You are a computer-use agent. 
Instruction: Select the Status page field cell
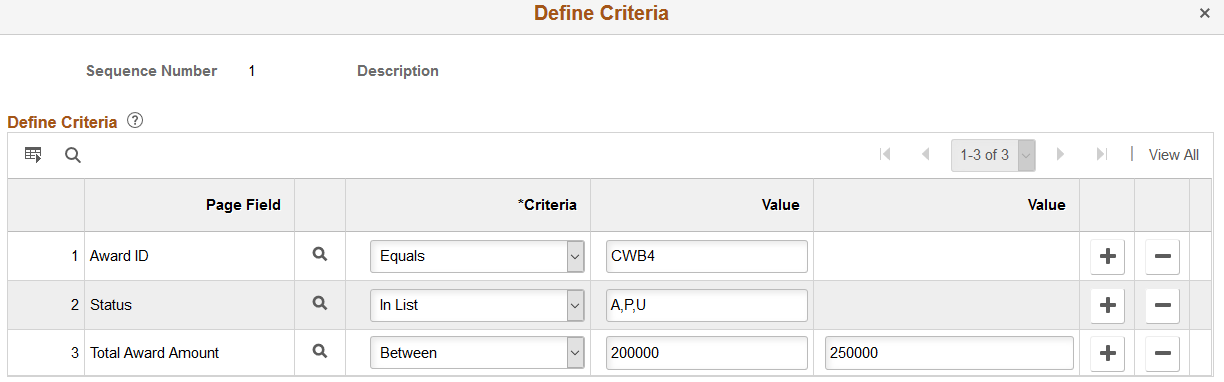110,305
